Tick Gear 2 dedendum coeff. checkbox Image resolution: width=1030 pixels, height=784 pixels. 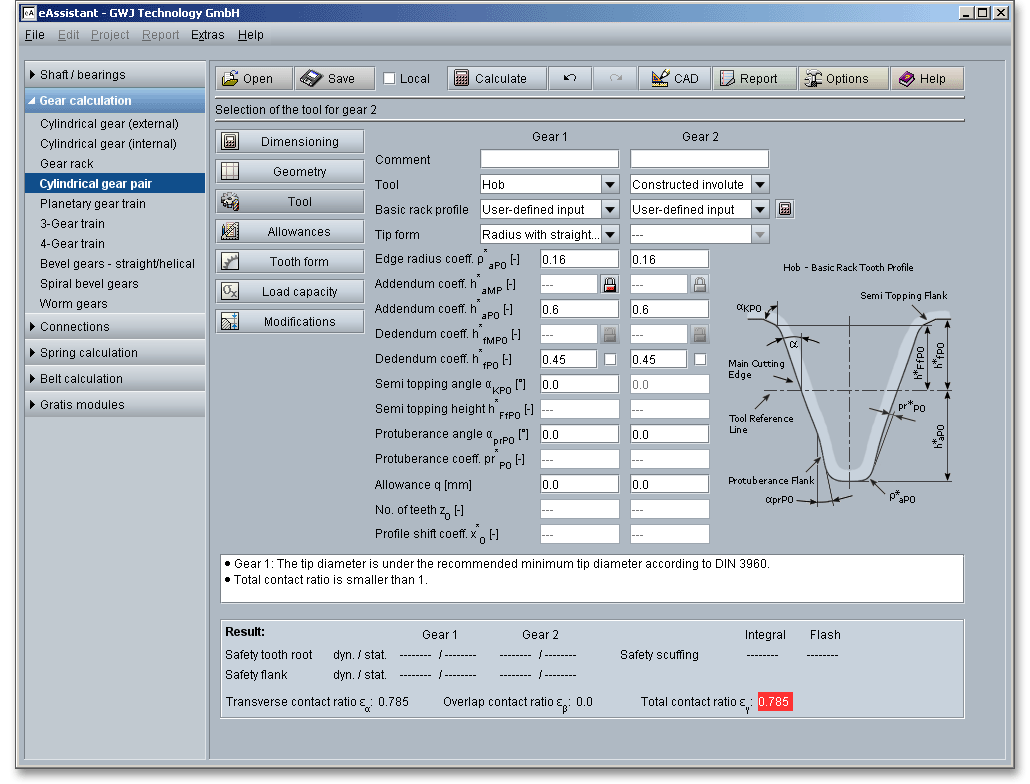point(700,359)
